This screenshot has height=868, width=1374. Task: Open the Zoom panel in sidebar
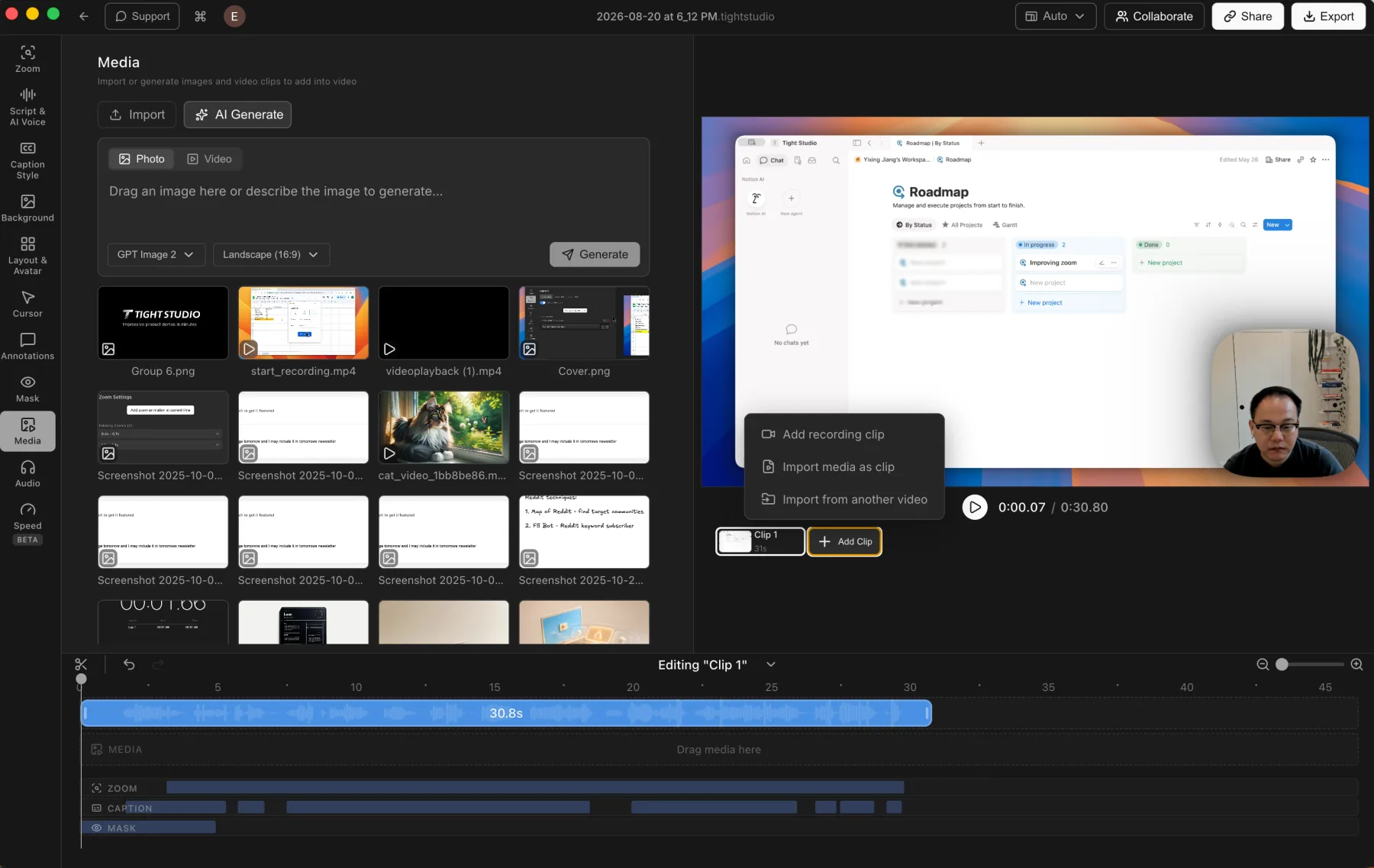(x=27, y=59)
